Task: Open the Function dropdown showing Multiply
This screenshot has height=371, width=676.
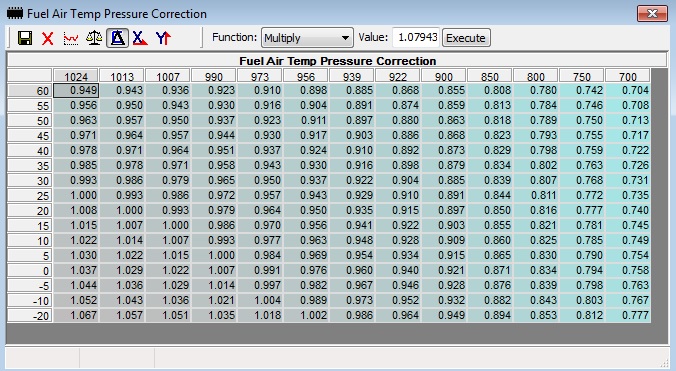Action: point(307,38)
